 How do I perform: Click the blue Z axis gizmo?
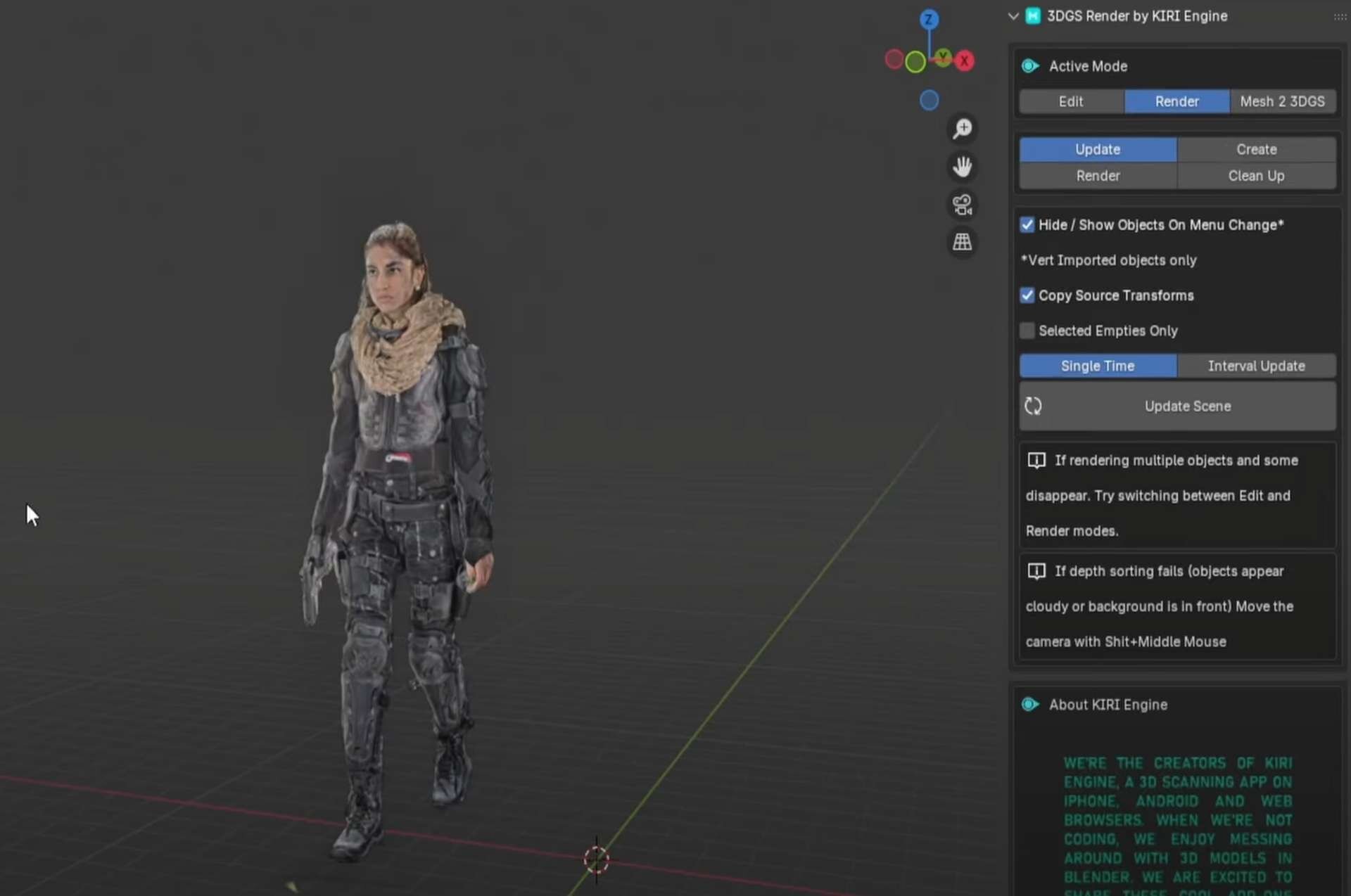[929, 20]
